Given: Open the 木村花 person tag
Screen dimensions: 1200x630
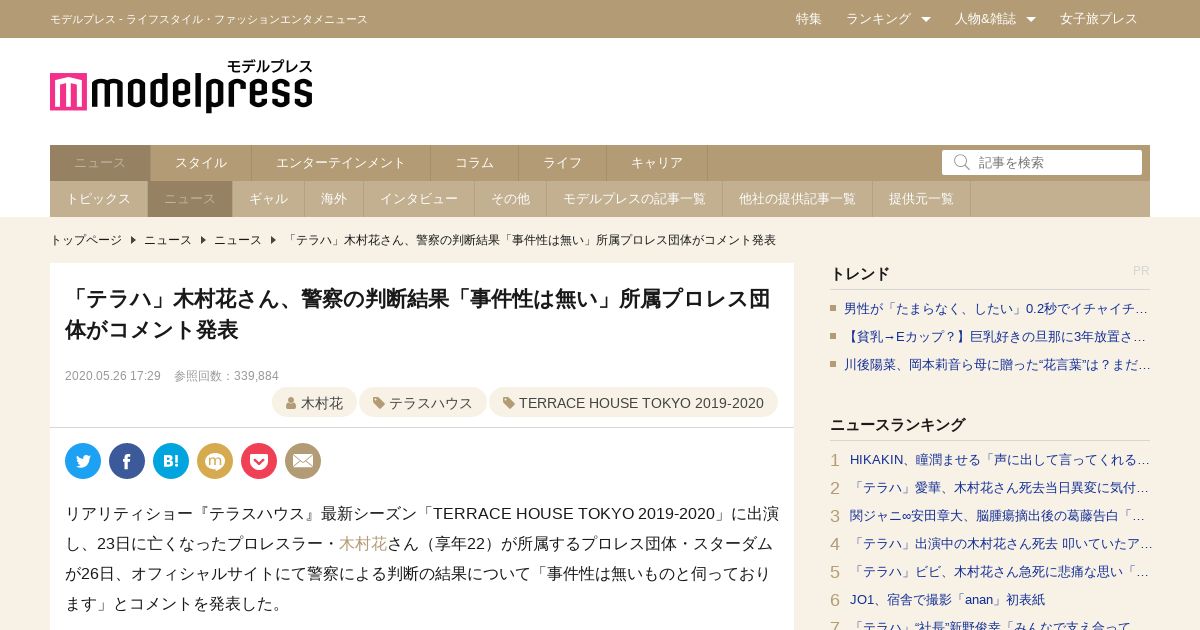Looking at the screenshot, I should click(314, 403).
